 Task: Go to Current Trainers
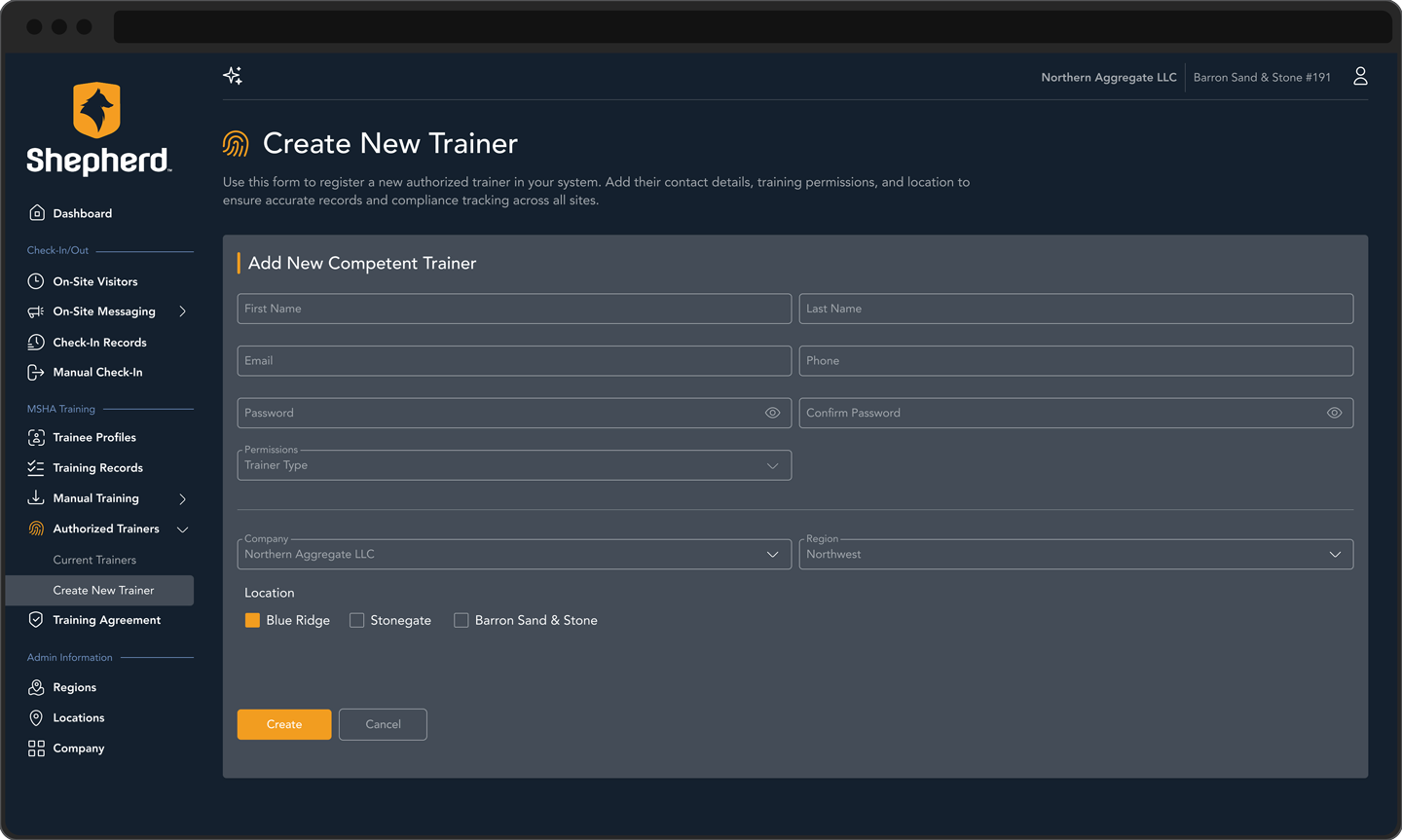[x=94, y=561]
